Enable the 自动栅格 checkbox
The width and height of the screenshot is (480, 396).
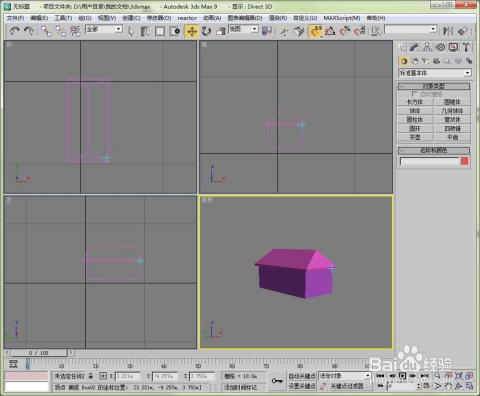pos(414,94)
